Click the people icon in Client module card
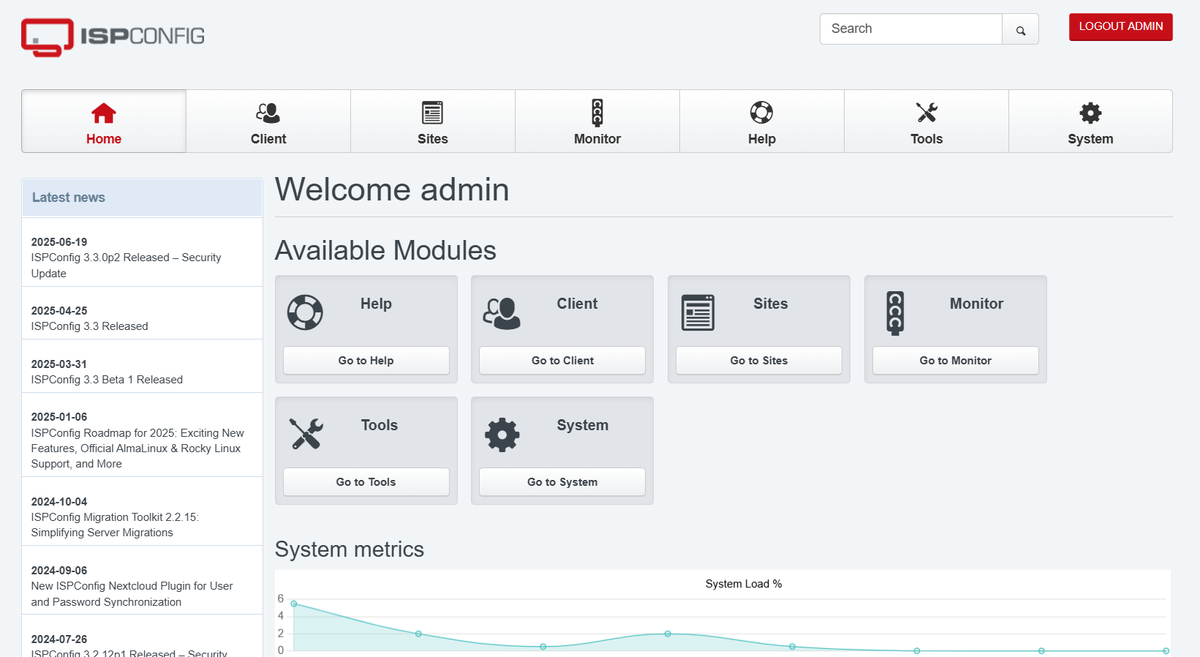 click(502, 313)
